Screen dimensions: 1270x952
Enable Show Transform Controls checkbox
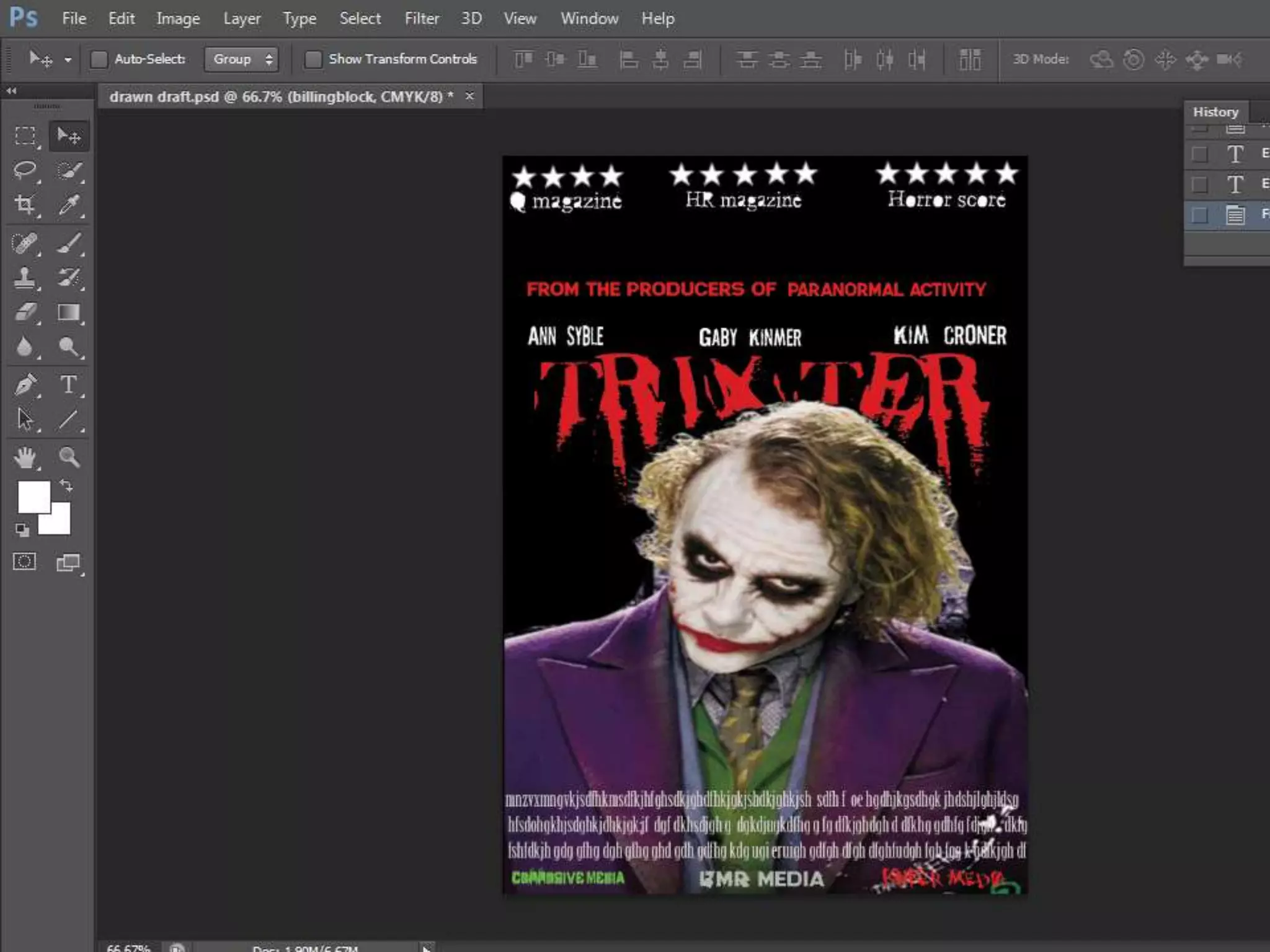coord(313,59)
